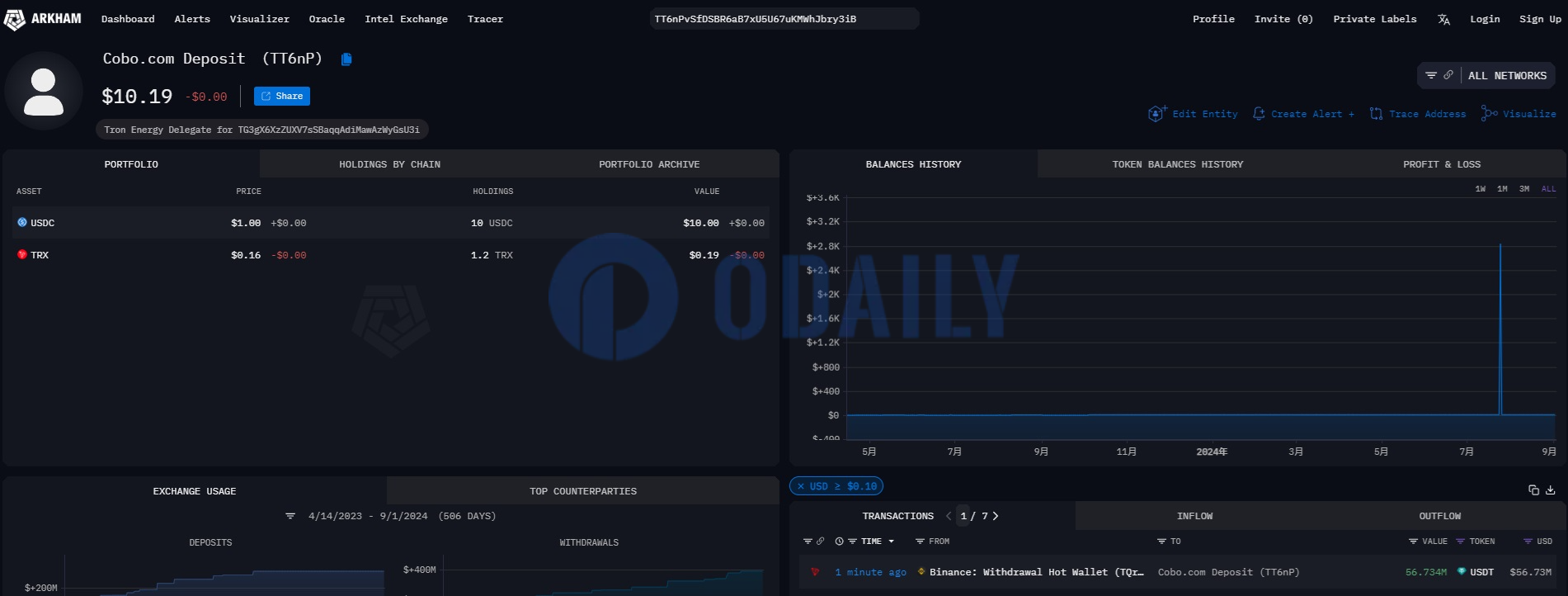Open the Profile link
This screenshot has width=1568, height=596.
point(1213,19)
